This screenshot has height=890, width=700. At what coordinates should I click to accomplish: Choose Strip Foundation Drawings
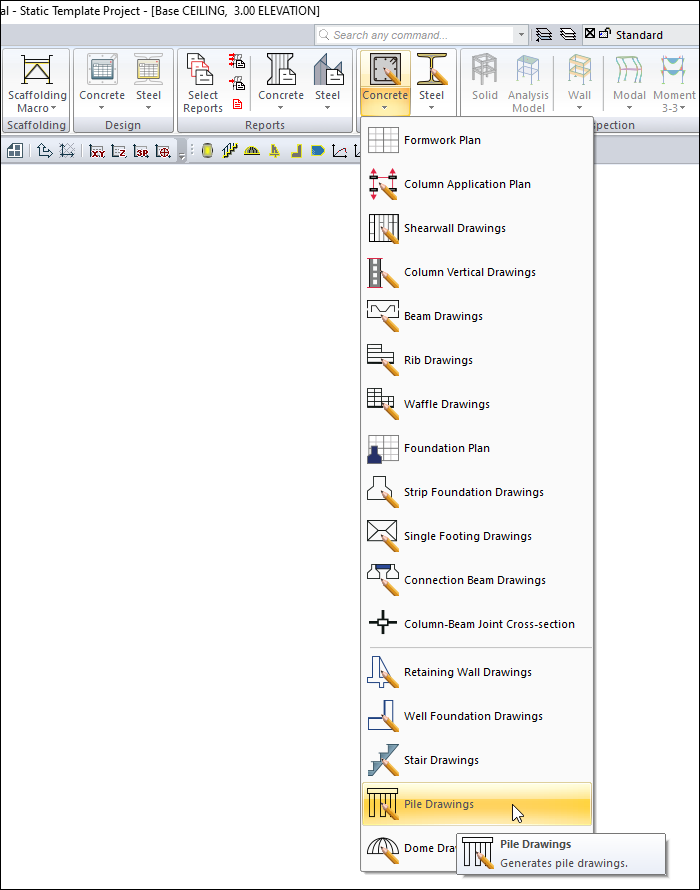476,492
